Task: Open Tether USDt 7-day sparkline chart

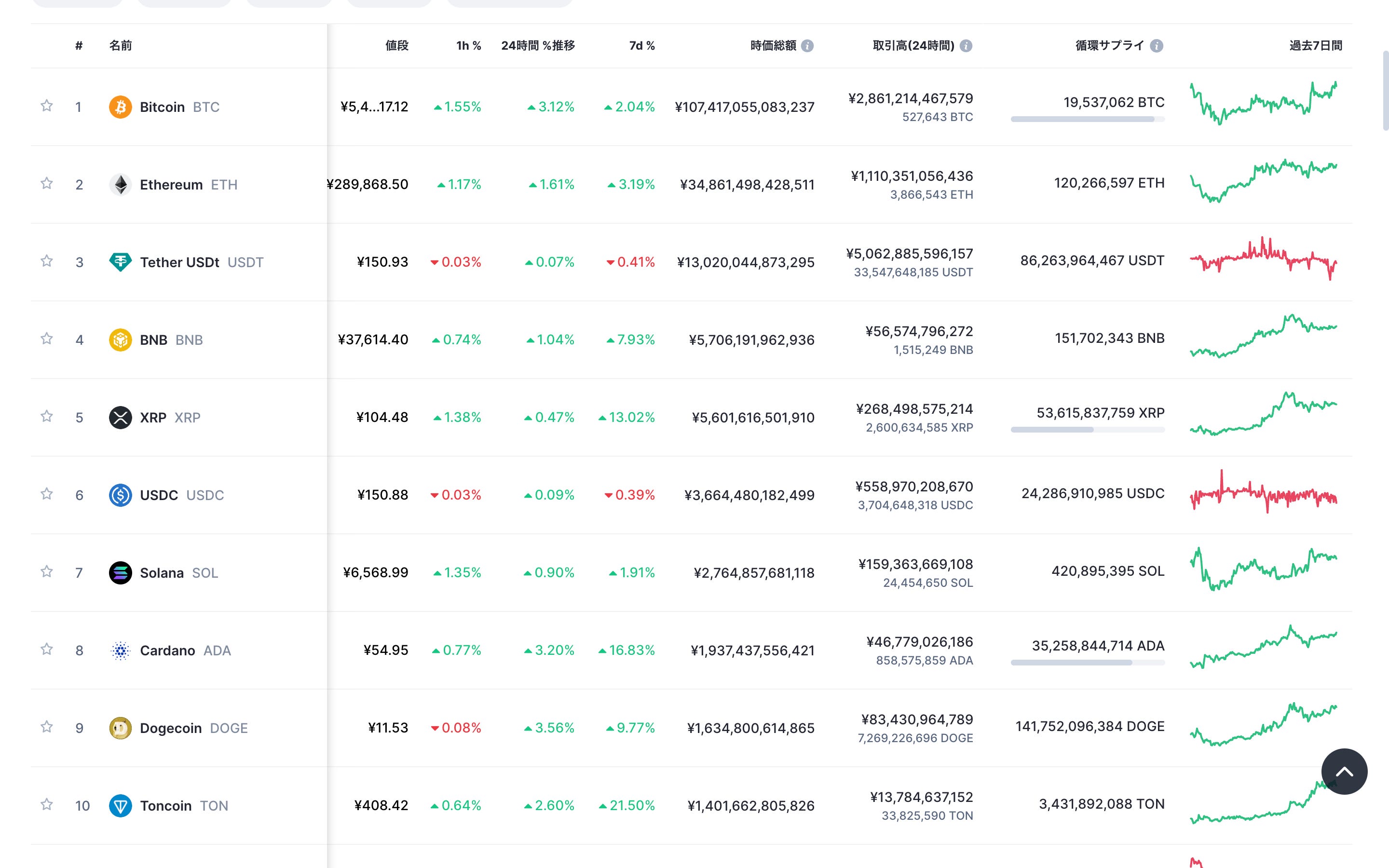Action: 1263,259
